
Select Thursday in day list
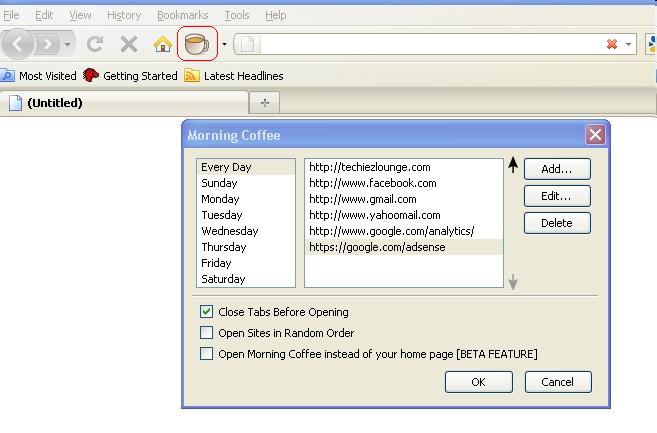(x=246, y=247)
